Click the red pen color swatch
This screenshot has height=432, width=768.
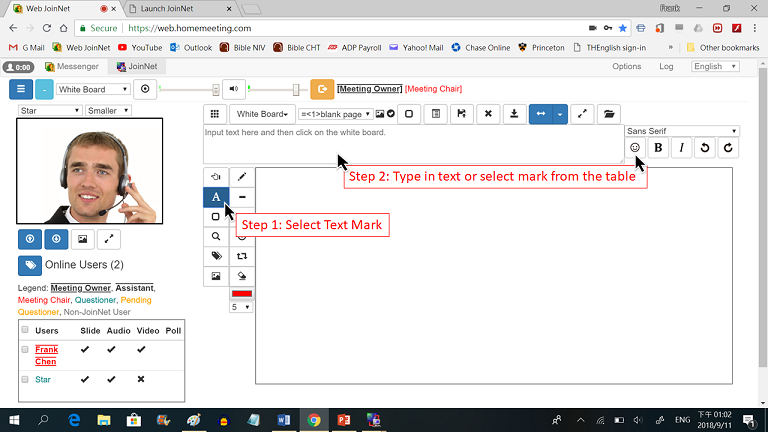(x=242, y=294)
